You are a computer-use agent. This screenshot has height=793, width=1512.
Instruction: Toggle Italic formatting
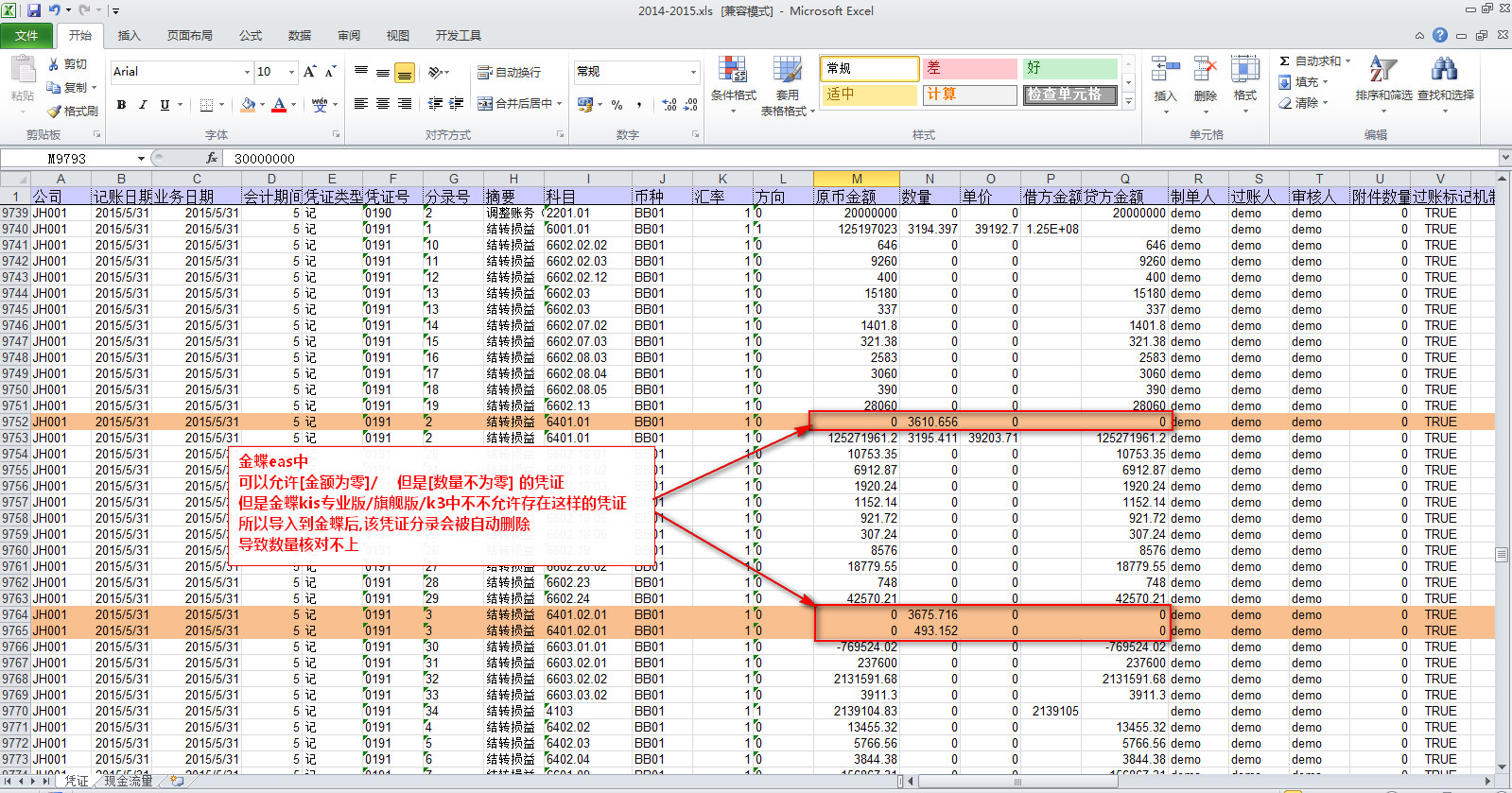click(x=143, y=105)
